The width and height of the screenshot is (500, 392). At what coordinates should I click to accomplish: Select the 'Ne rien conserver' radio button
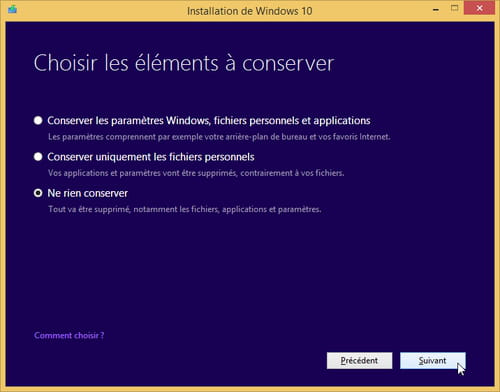[x=38, y=193]
